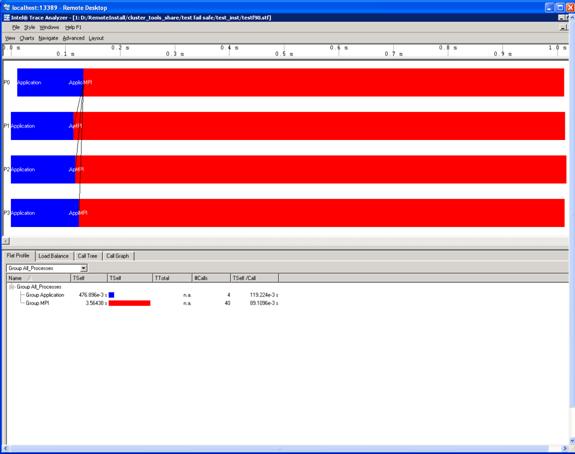Image resolution: width=575 pixels, height=454 pixels.
Task: Click the P1 red MPI segment
Action: click(319, 126)
